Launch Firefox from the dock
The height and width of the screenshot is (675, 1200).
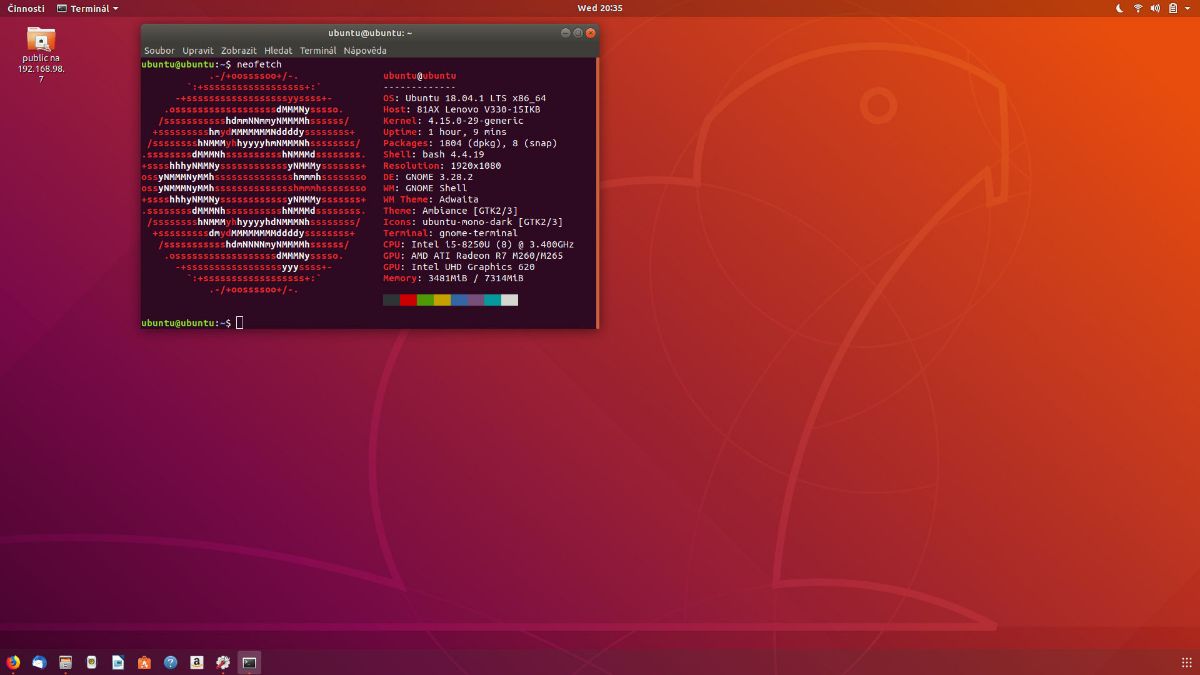pyautogui.click(x=13, y=662)
